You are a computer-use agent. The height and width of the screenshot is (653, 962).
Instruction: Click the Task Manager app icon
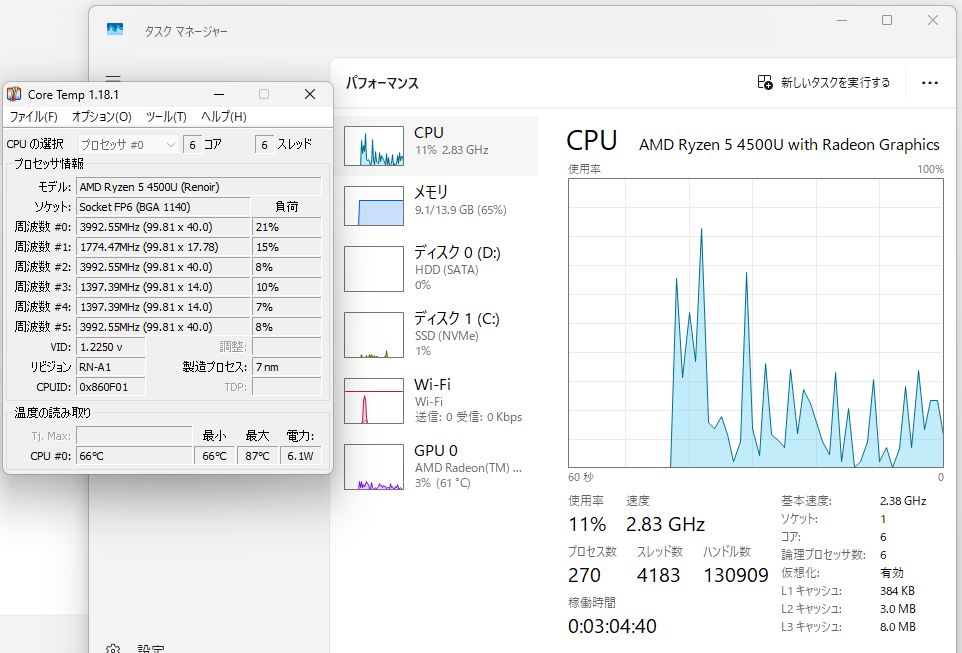[x=115, y=30]
